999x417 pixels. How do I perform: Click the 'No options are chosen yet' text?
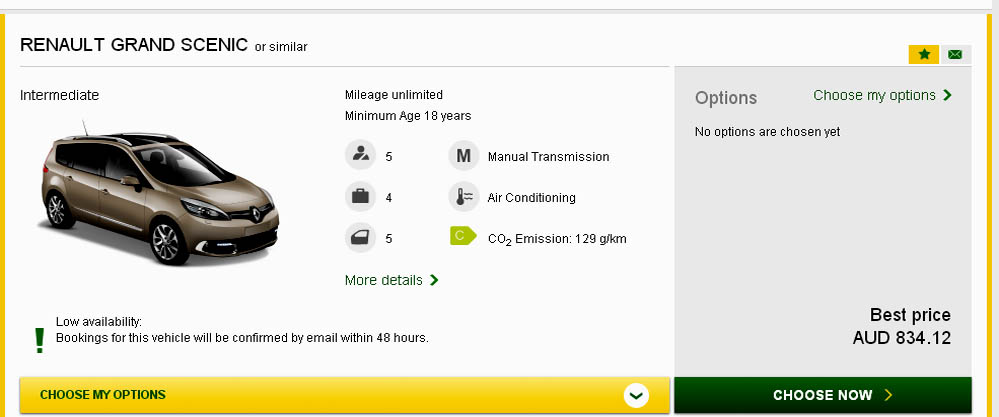pos(767,132)
